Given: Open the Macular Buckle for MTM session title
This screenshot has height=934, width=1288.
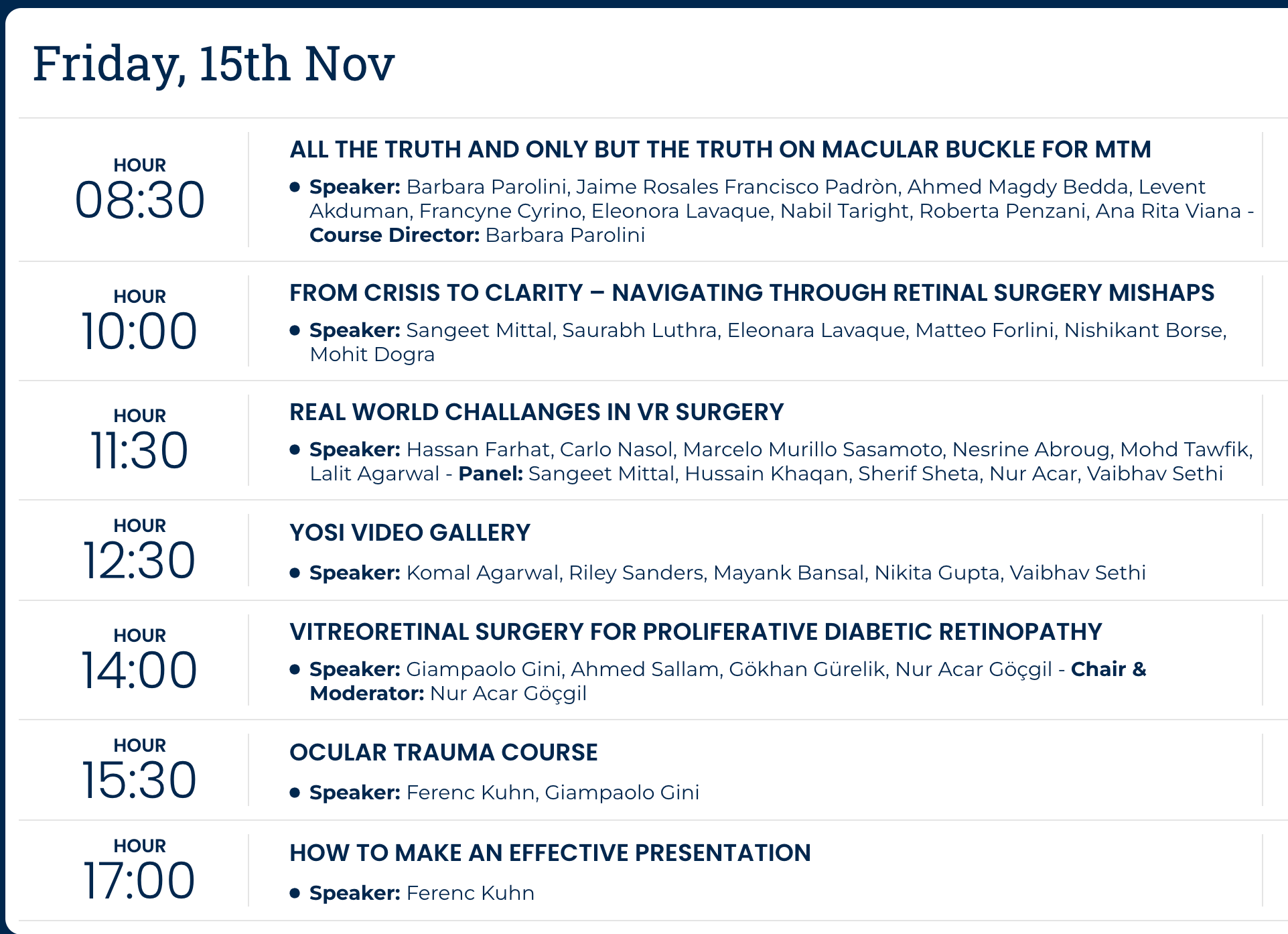Looking at the screenshot, I should tap(720, 149).
